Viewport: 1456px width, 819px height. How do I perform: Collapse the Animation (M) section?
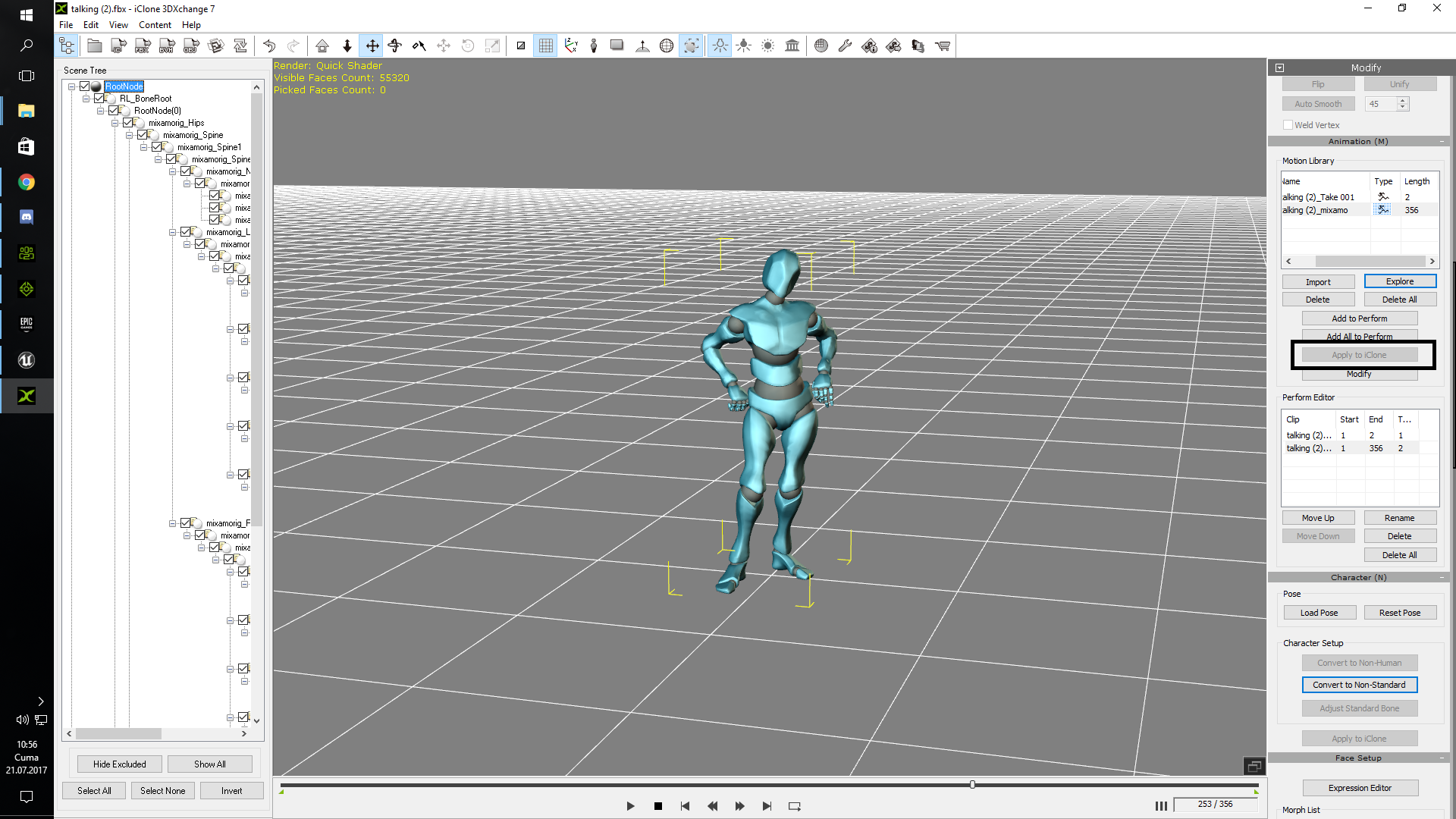click(1442, 142)
